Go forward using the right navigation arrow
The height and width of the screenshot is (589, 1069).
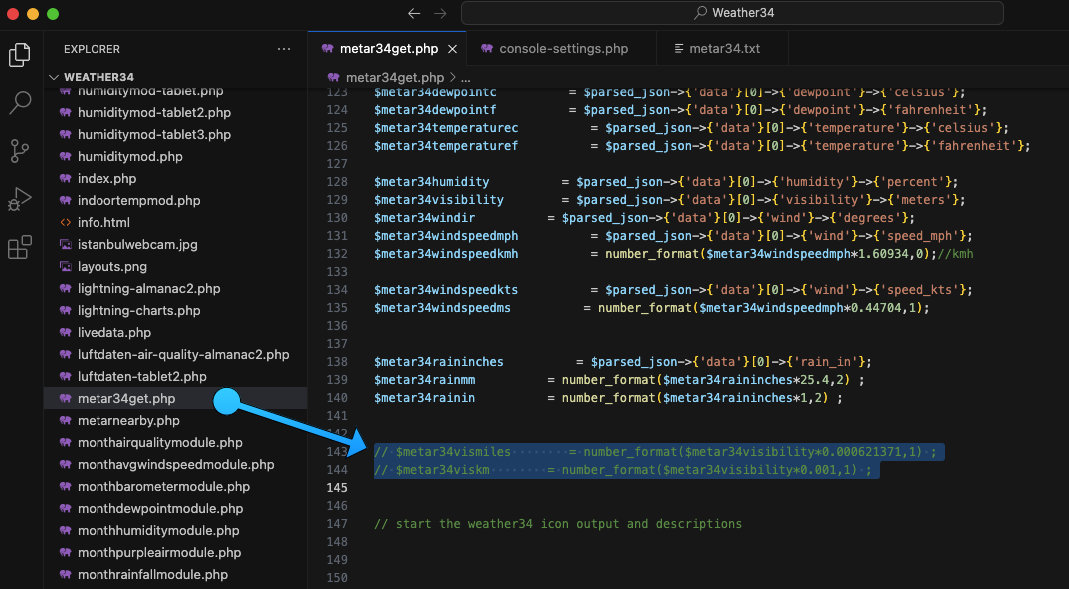click(x=440, y=13)
